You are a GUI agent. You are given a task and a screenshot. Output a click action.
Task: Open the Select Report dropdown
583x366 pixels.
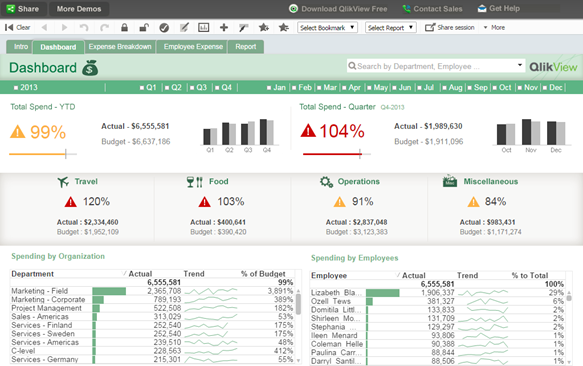[390, 28]
